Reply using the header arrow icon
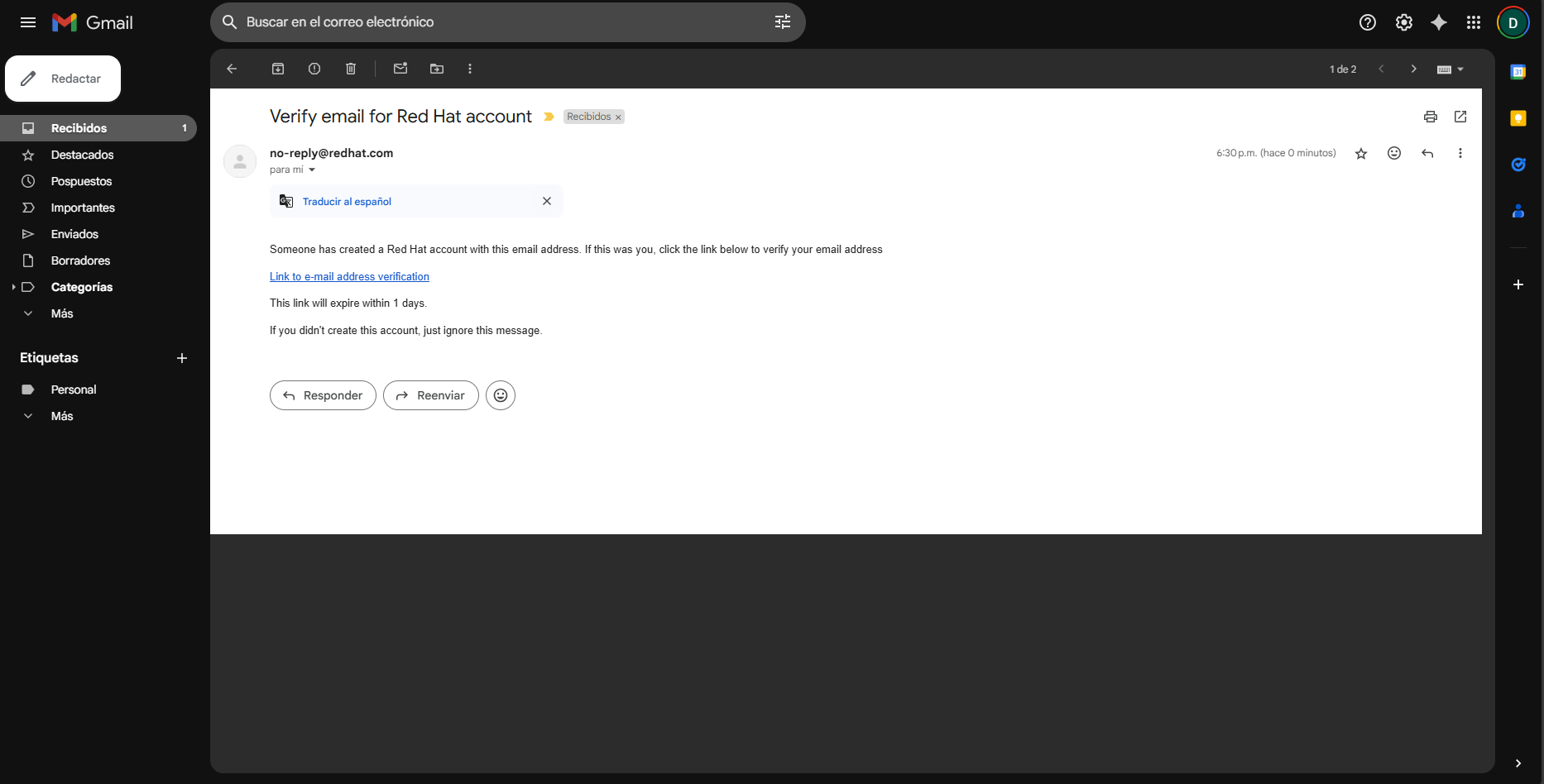 coord(1427,153)
